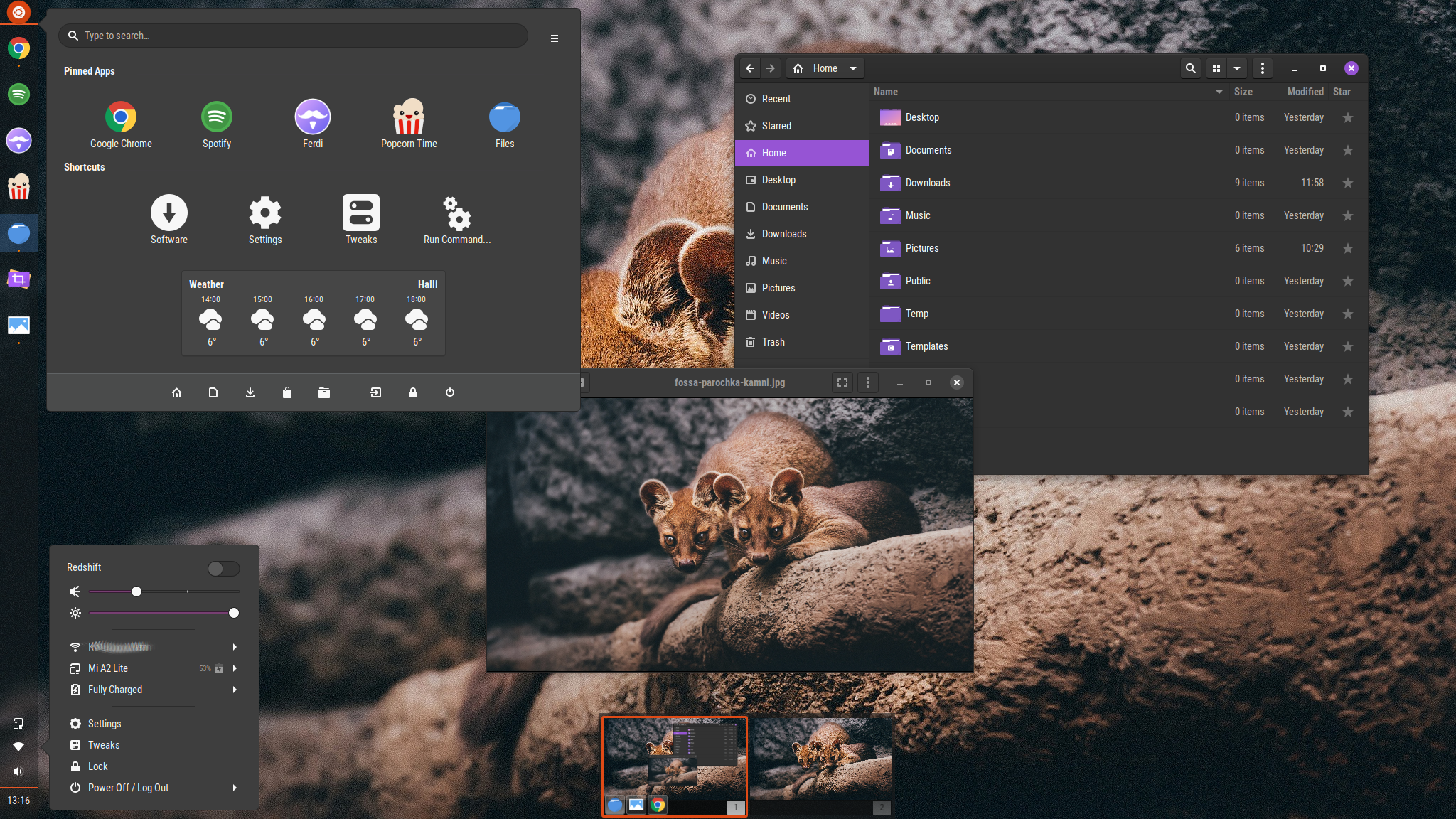Open the Home path dropdown arrow
Screen dimensions: 1456x819
coord(853,68)
